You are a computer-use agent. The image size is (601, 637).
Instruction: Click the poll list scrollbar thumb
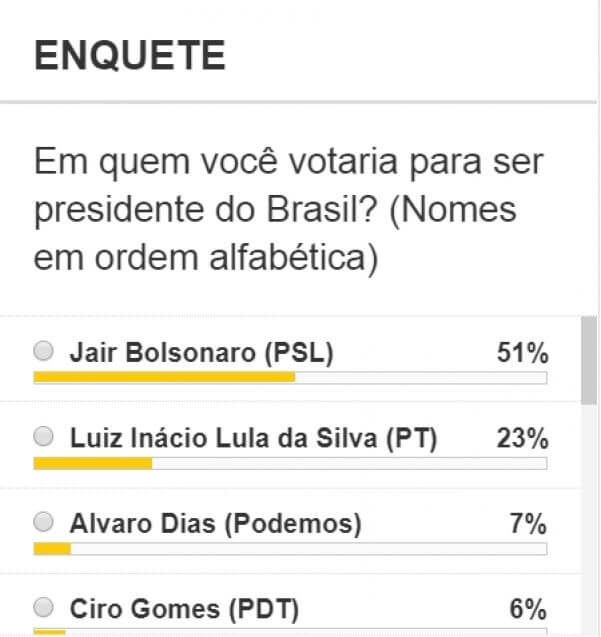pyautogui.click(x=589, y=361)
